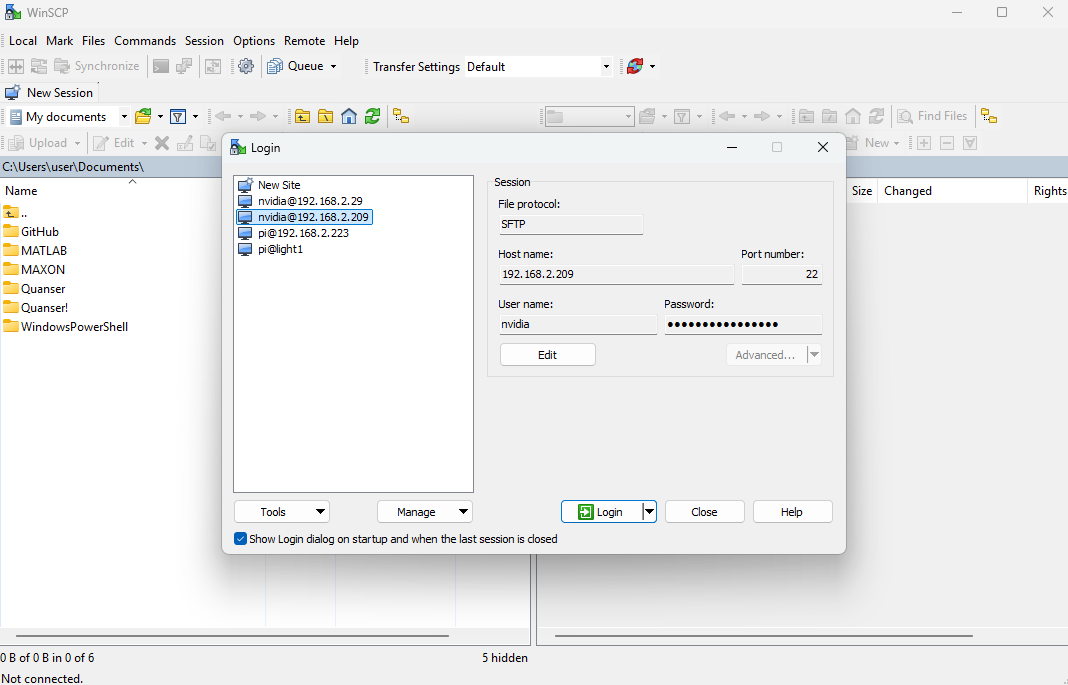Go to home directory in local panel
This screenshot has width=1068, height=685.
click(x=349, y=116)
